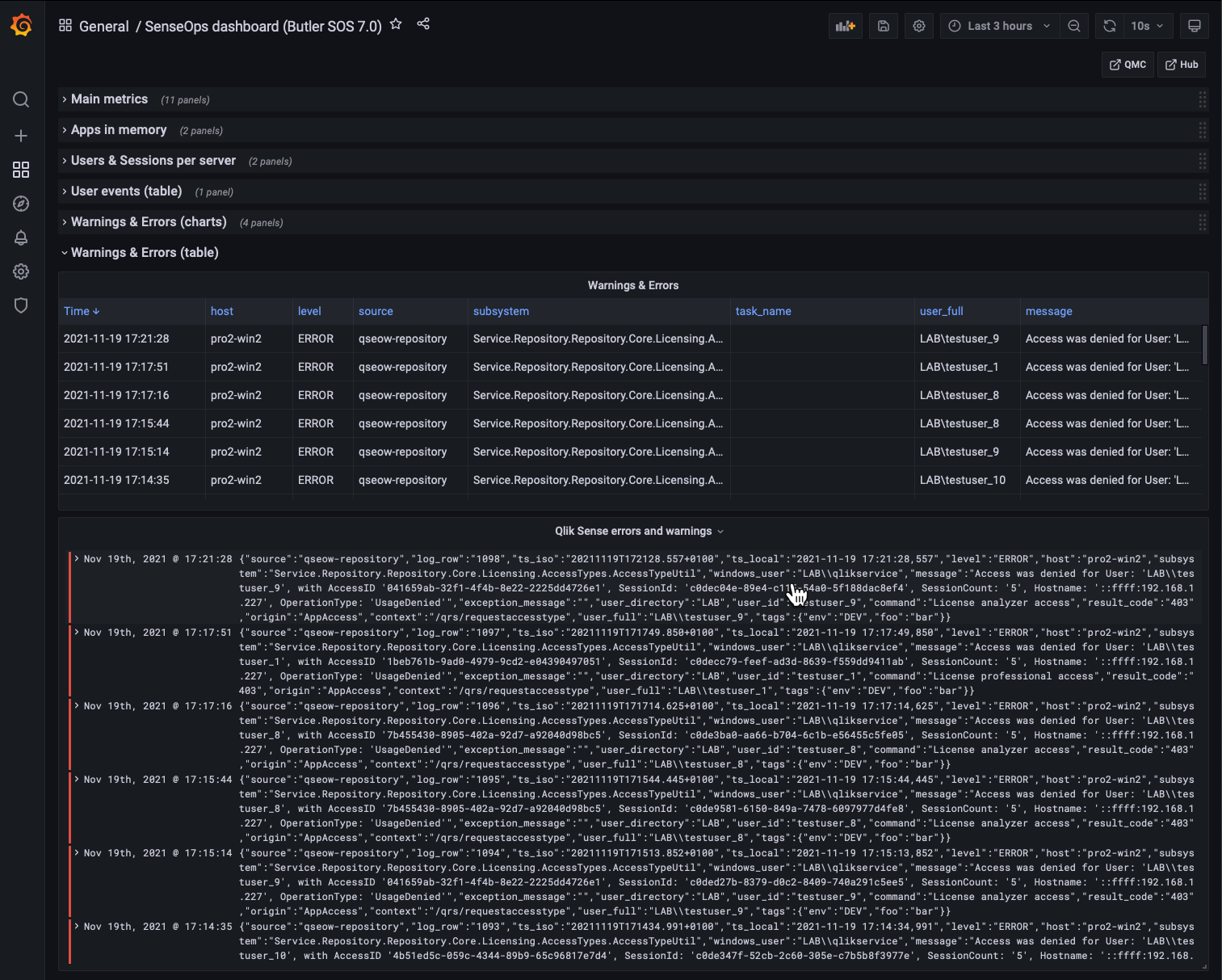
Task: Open the search panel from the sidebar
Action: click(20, 99)
